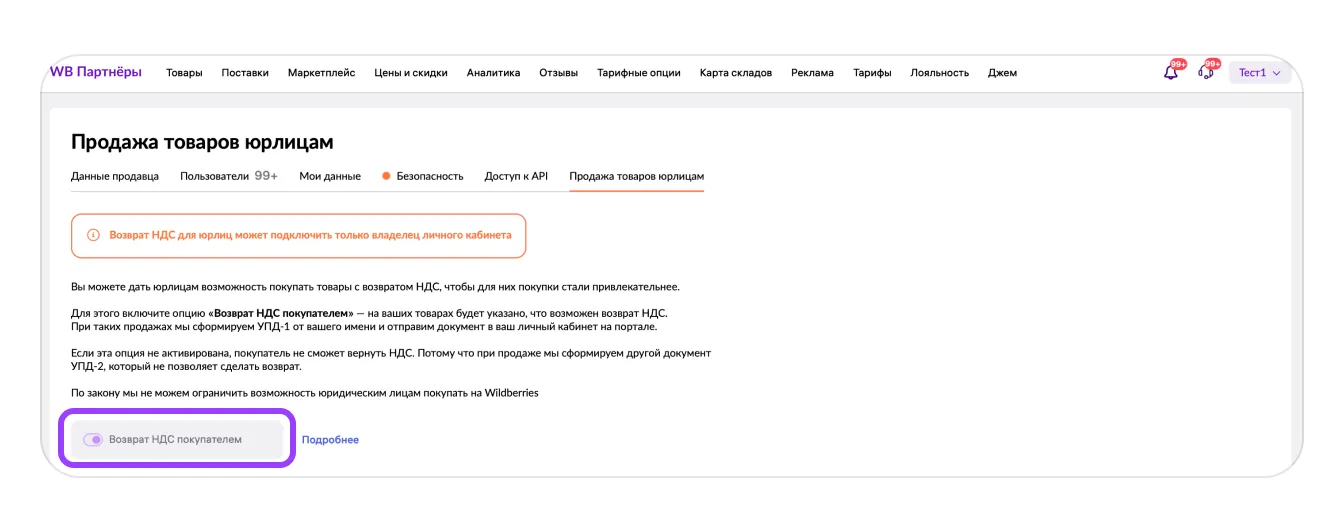Open the Безопасность tab
Screen dimensions: 1344x532
click(x=429, y=176)
